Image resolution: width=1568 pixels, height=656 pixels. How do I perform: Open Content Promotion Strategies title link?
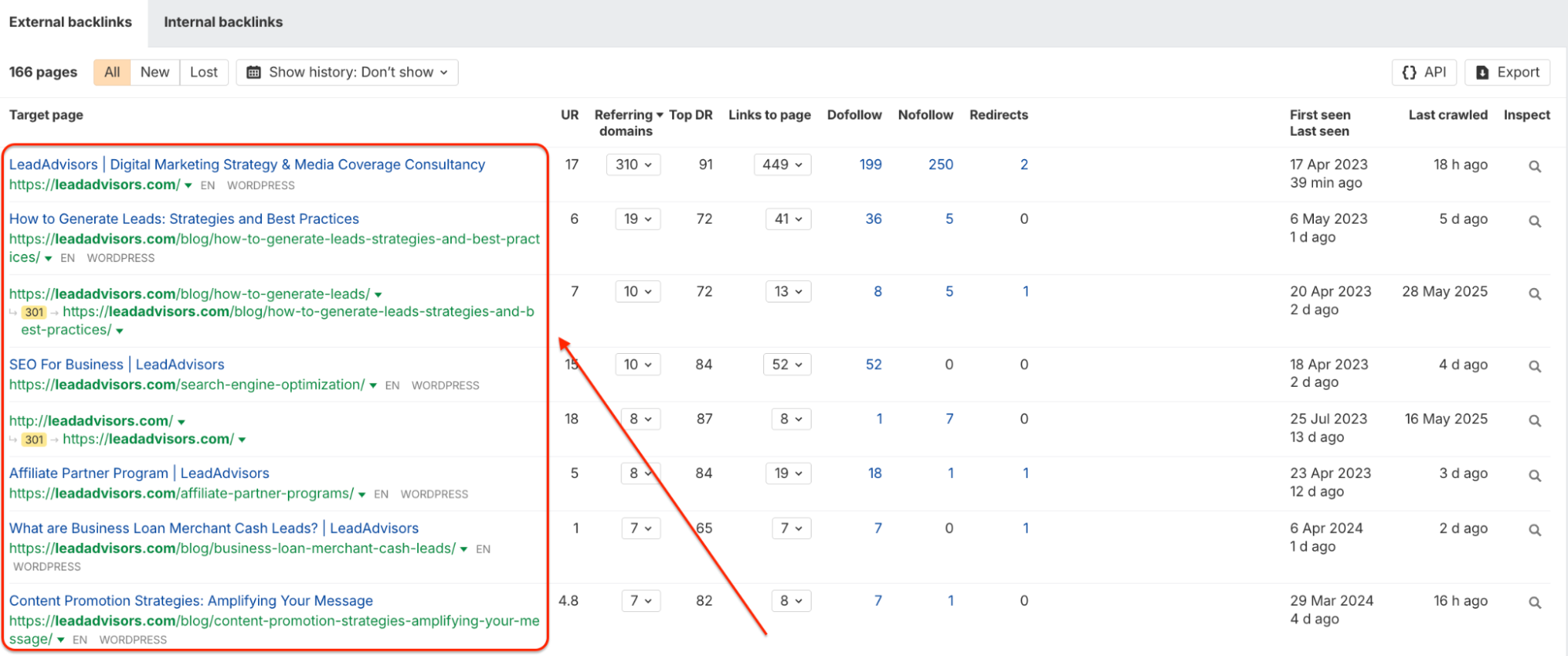click(191, 600)
